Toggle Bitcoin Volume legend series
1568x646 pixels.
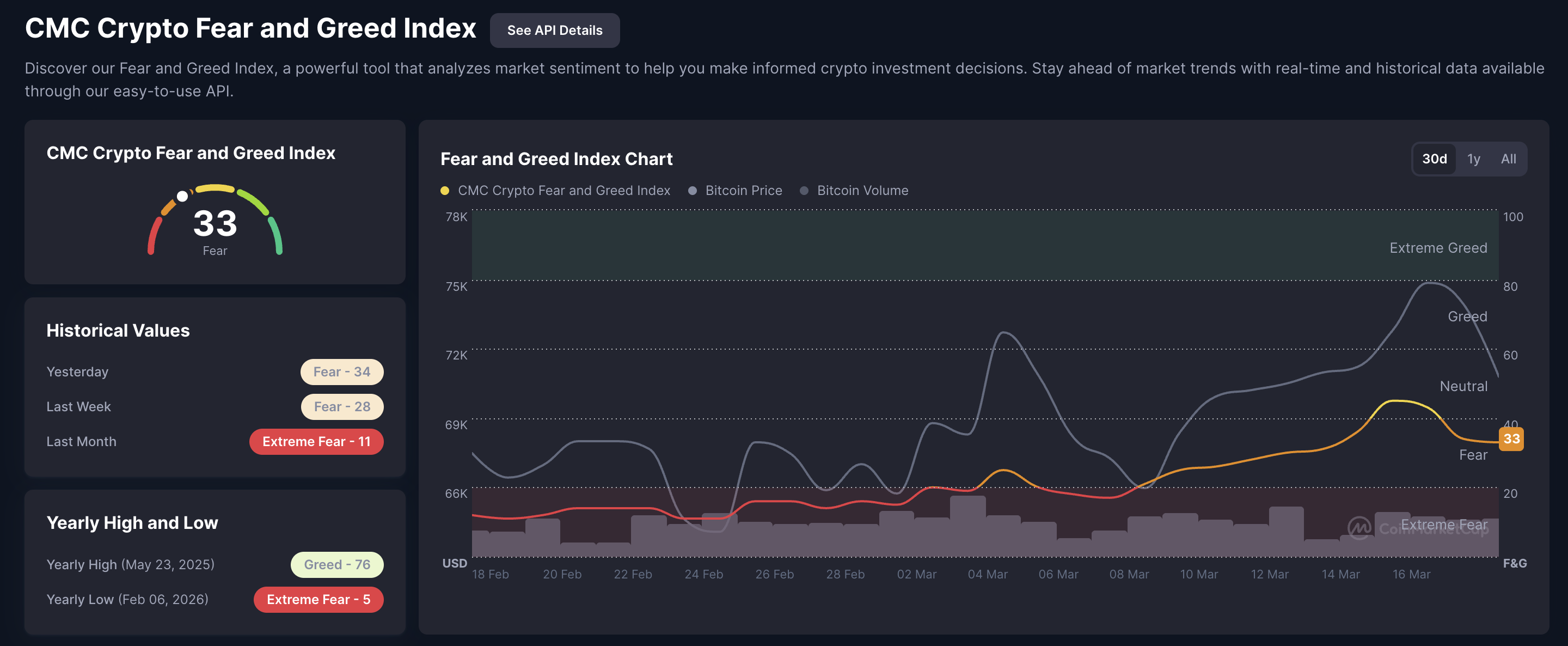click(862, 191)
